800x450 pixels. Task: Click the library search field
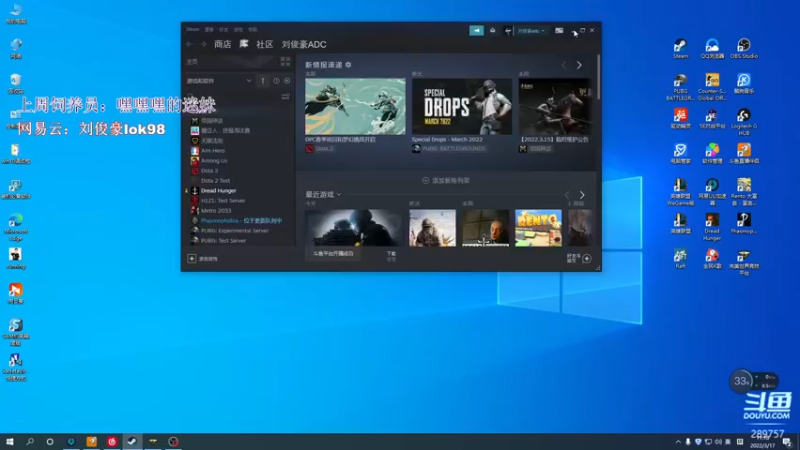tap(232, 96)
